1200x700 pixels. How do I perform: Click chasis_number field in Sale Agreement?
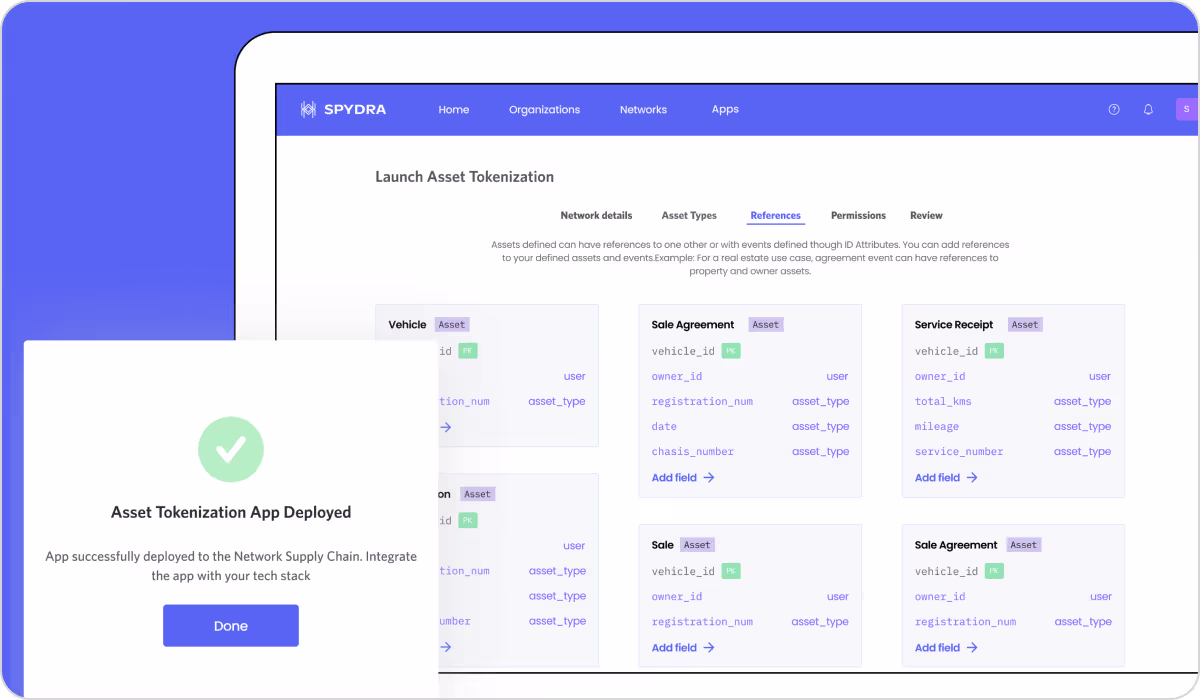(693, 452)
